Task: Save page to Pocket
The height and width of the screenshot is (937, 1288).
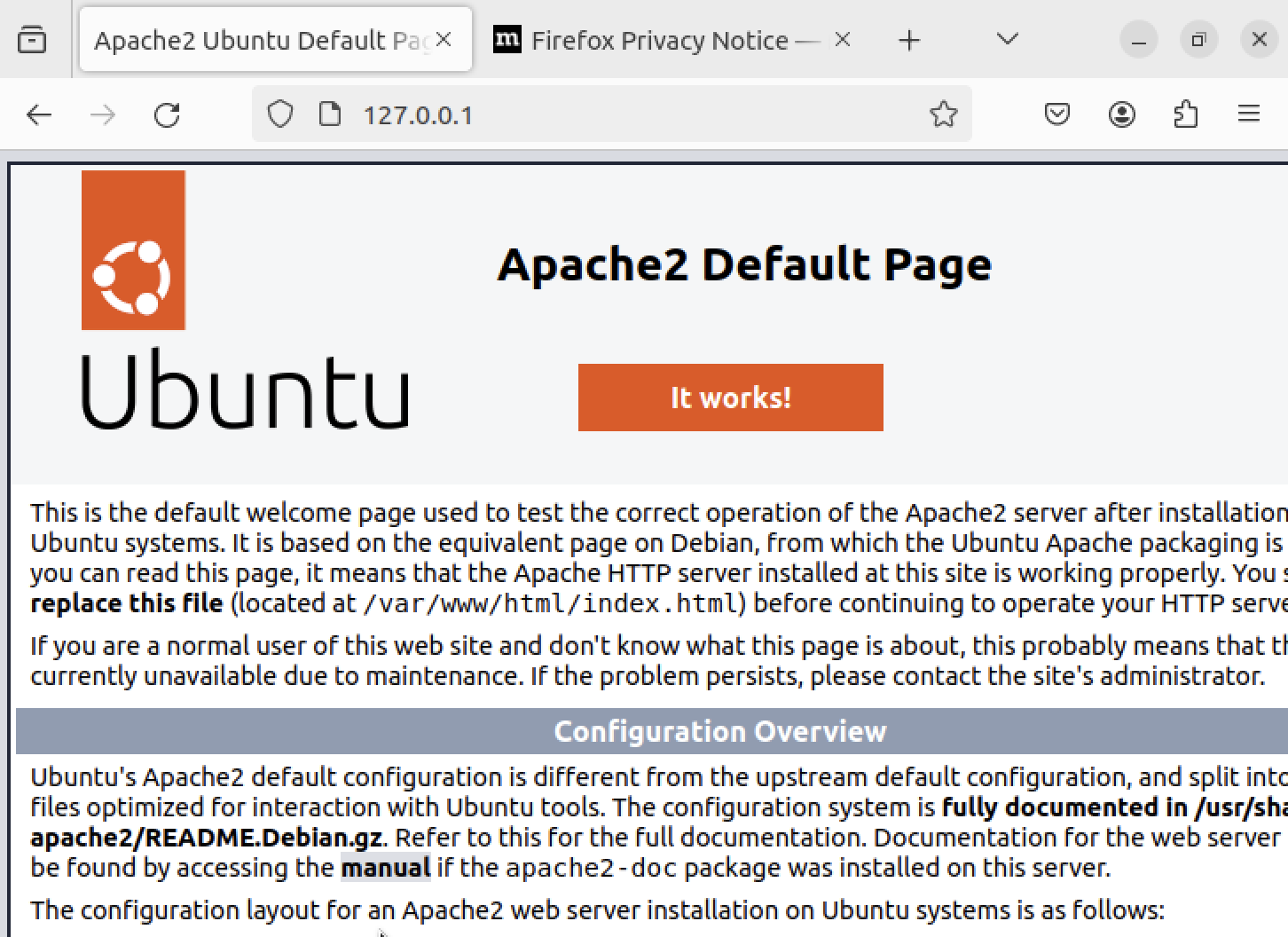Action: pyautogui.click(x=1056, y=114)
